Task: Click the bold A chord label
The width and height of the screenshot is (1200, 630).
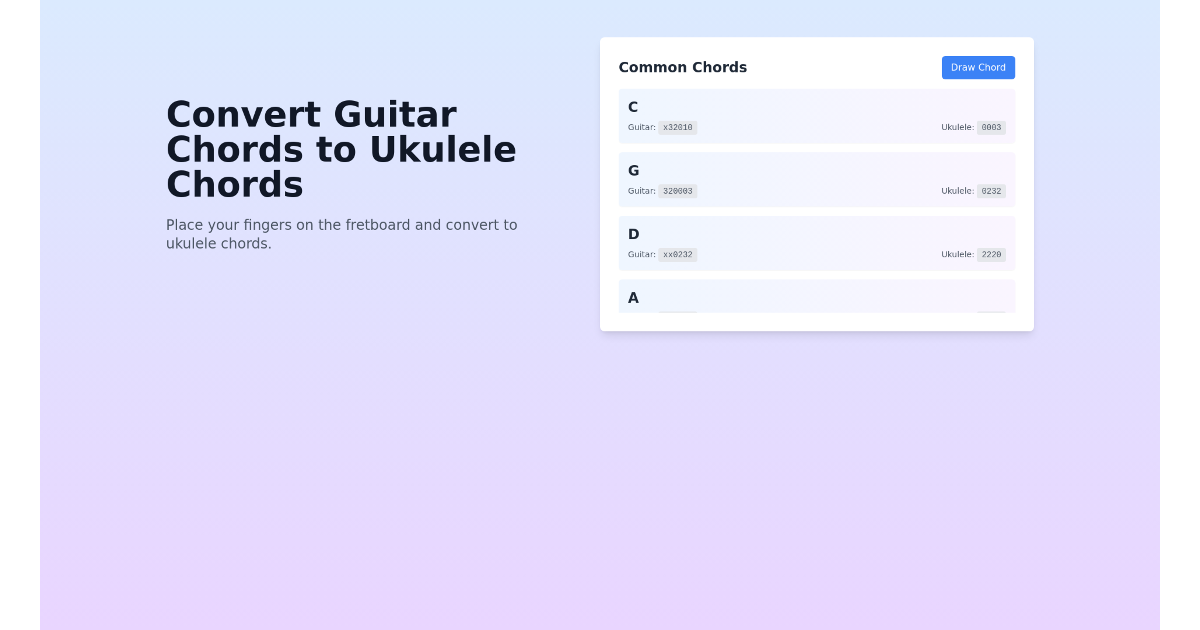Action: click(x=633, y=298)
